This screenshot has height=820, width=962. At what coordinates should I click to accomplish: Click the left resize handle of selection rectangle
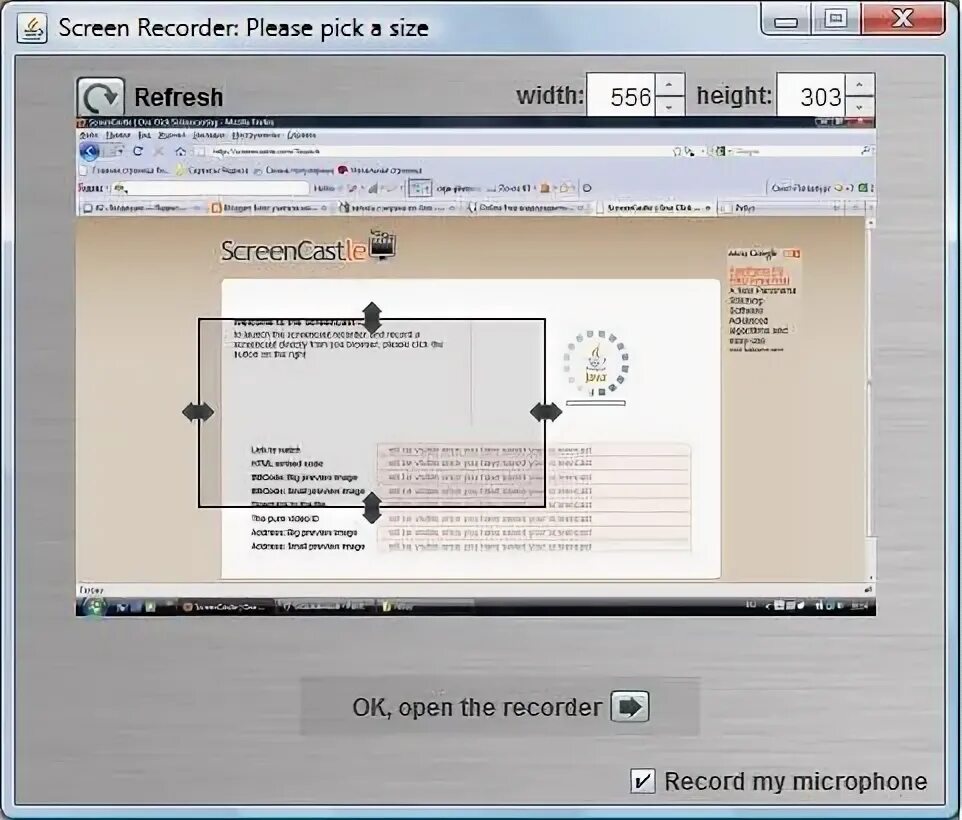198,412
